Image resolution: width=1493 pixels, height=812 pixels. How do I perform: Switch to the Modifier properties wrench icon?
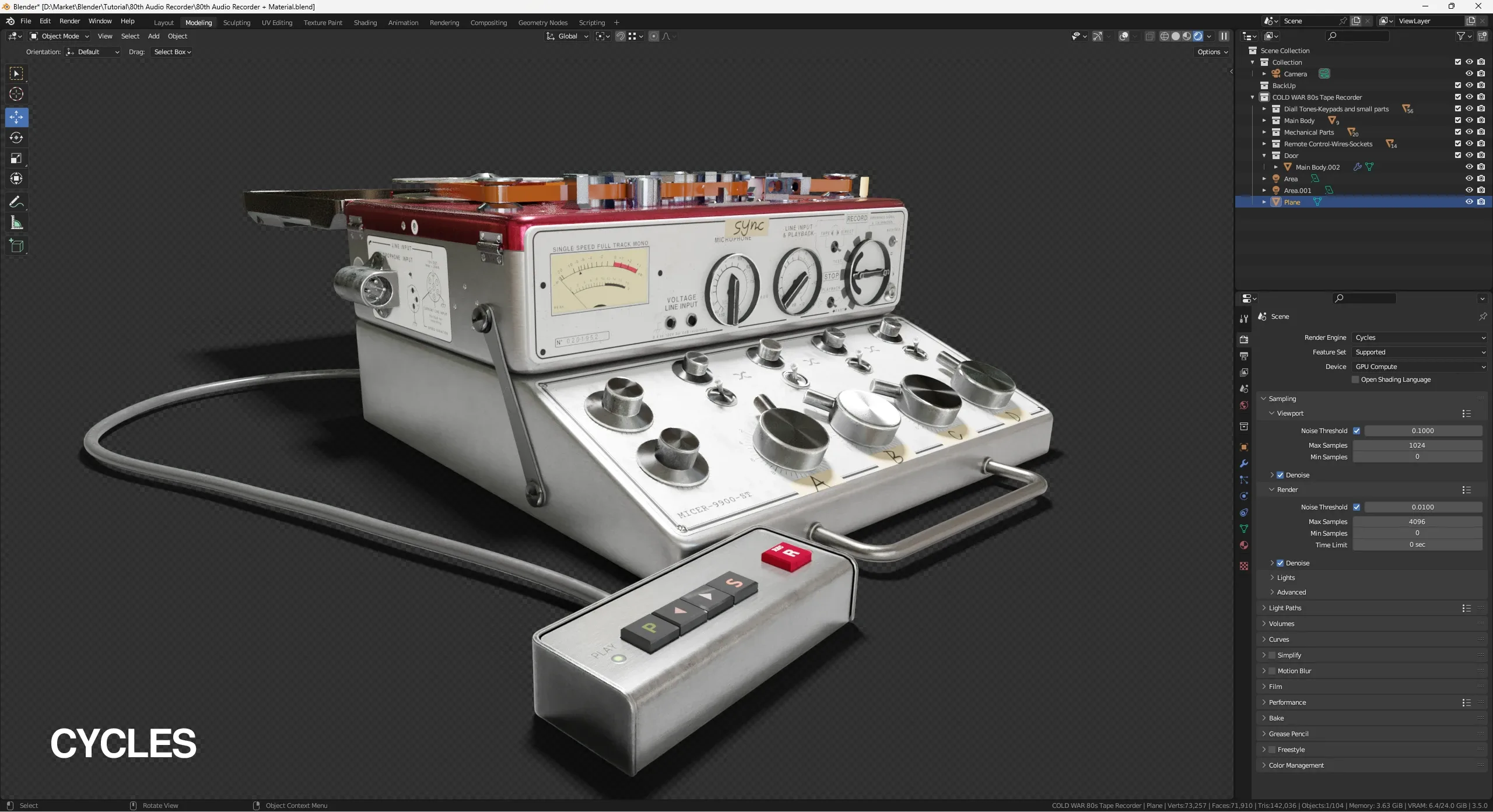click(x=1244, y=463)
